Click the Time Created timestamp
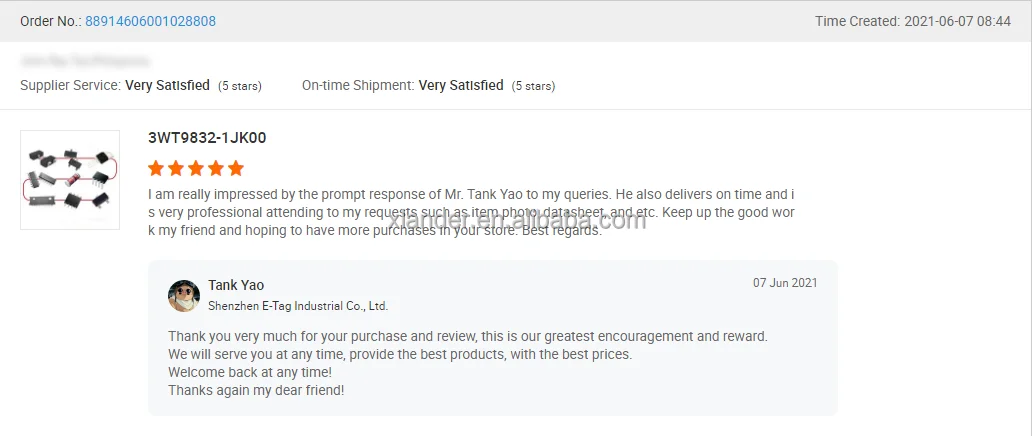 click(913, 21)
